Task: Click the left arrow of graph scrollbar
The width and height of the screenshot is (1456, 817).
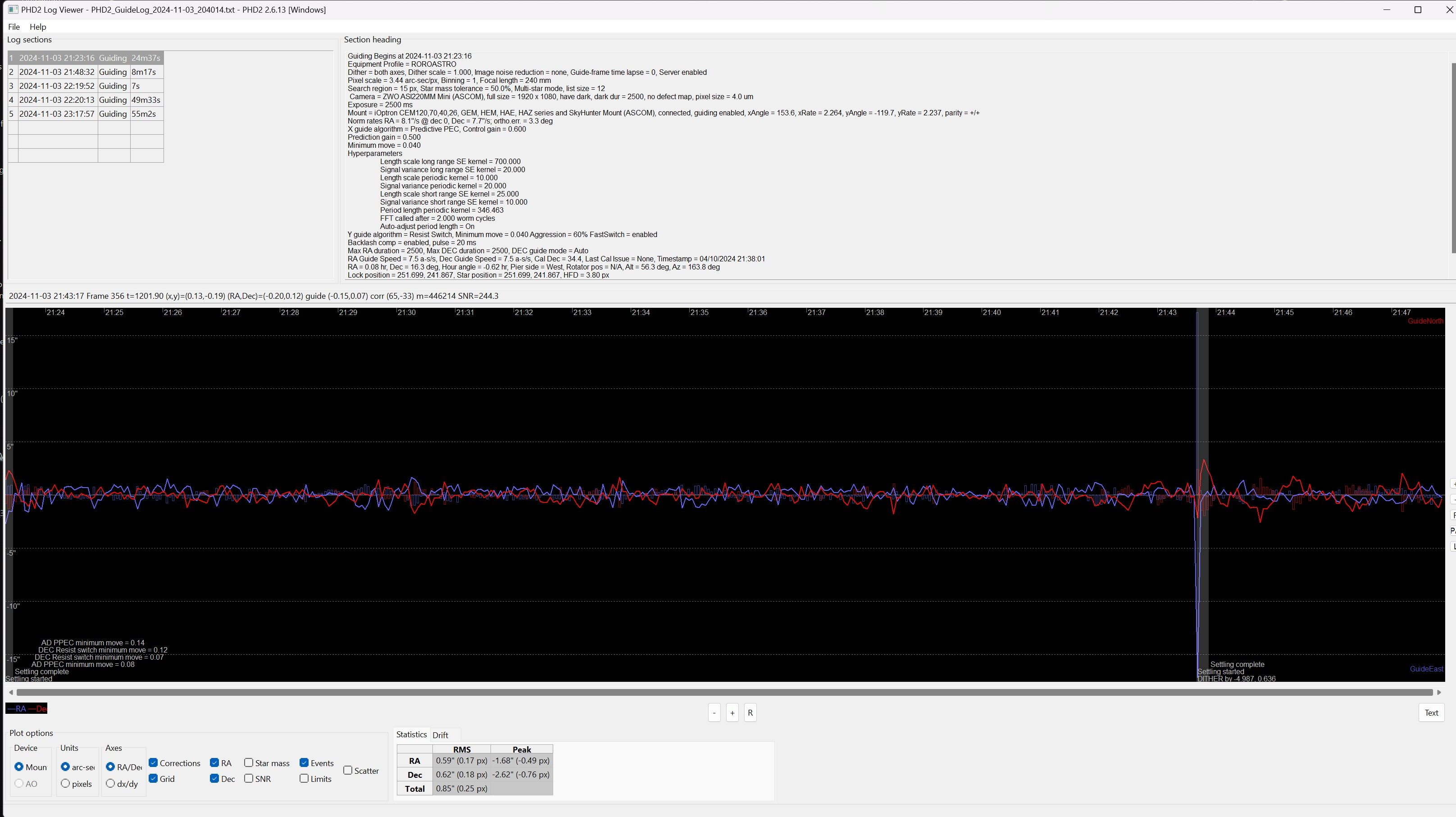Action: pos(11,692)
